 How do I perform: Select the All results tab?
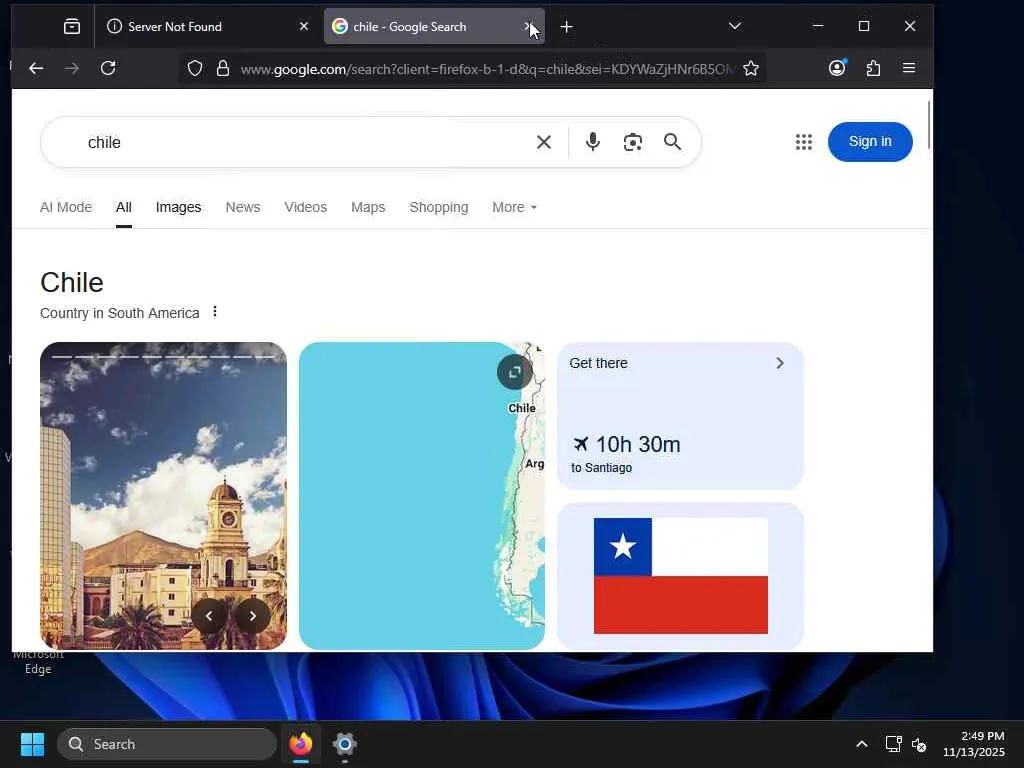[x=123, y=207]
